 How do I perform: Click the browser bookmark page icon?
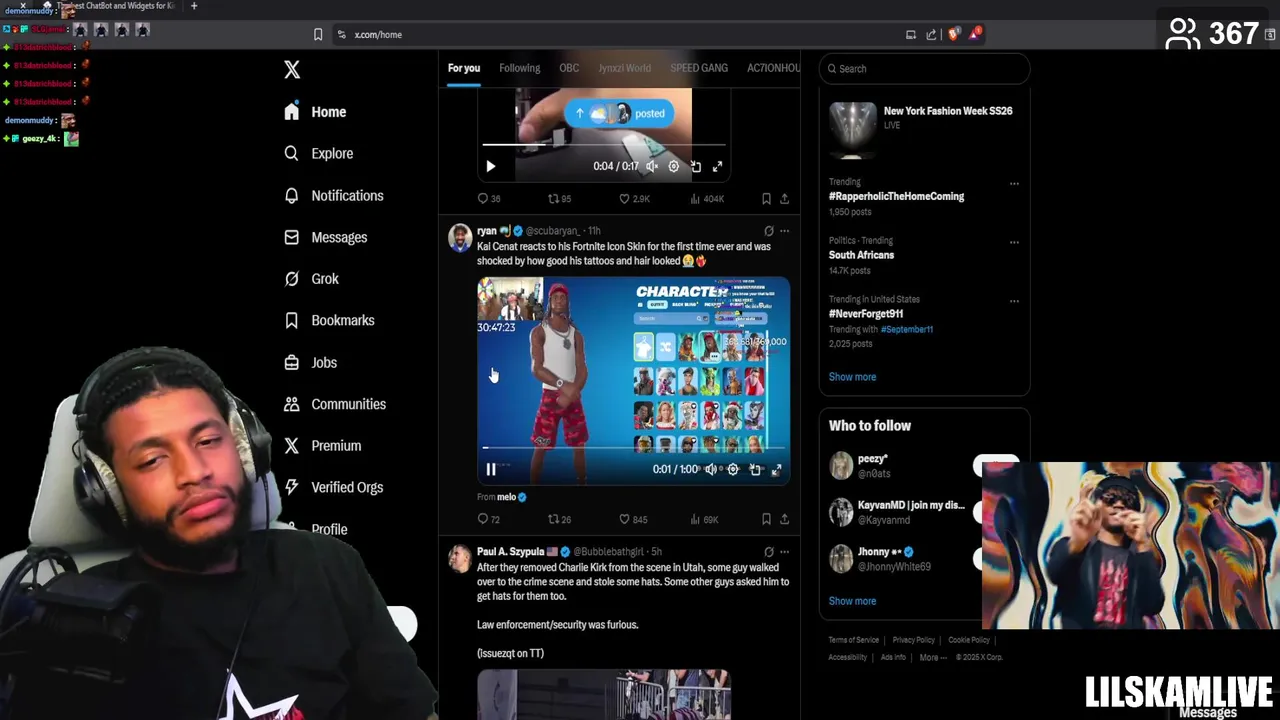318,34
